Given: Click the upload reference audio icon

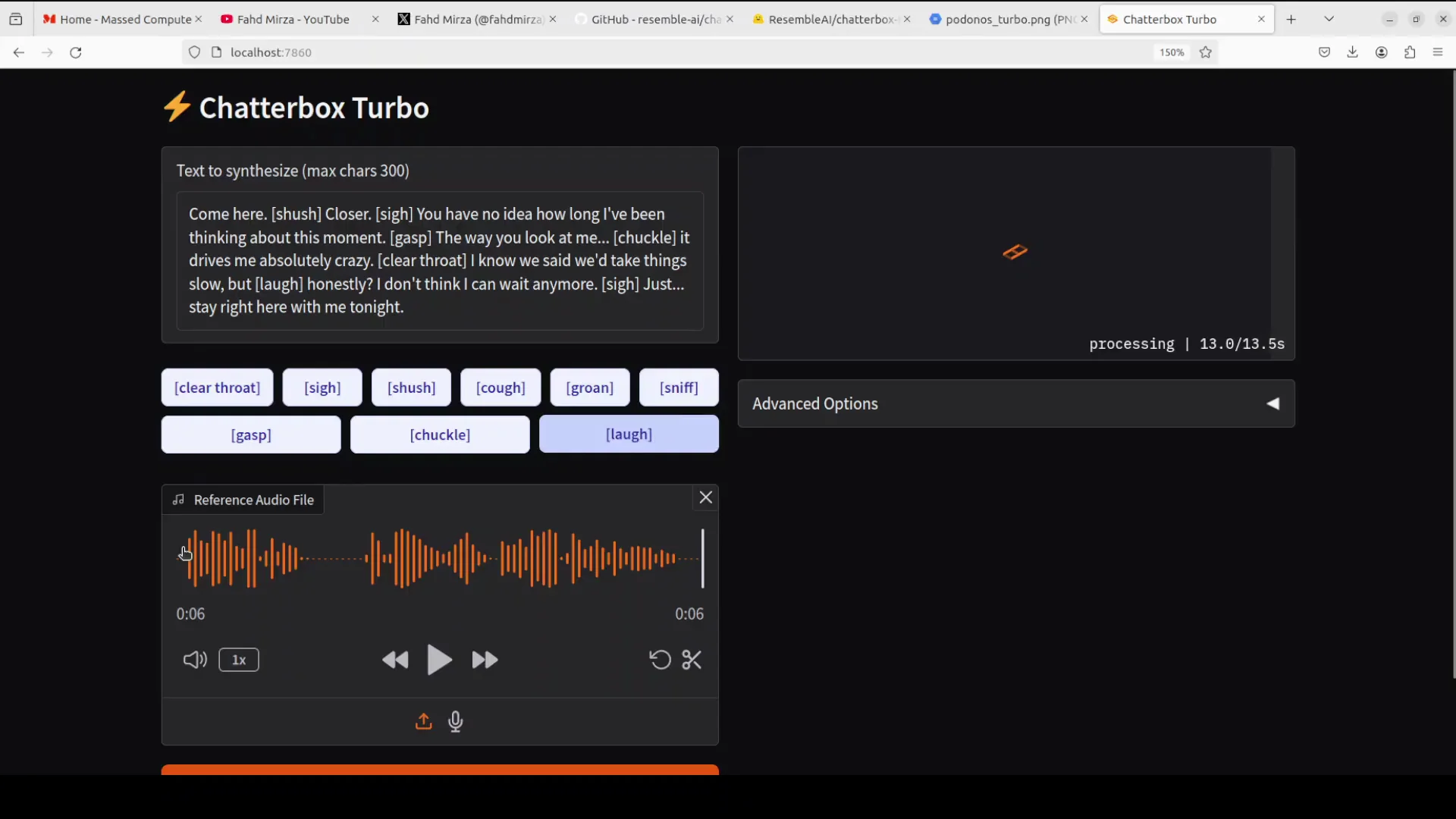Looking at the screenshot, I should (x=423, y=721).
